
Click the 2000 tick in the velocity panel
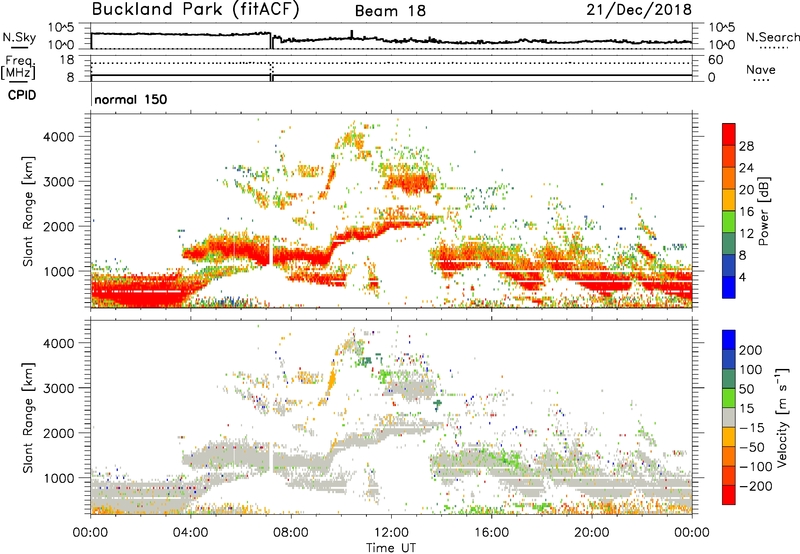[58, 433]
